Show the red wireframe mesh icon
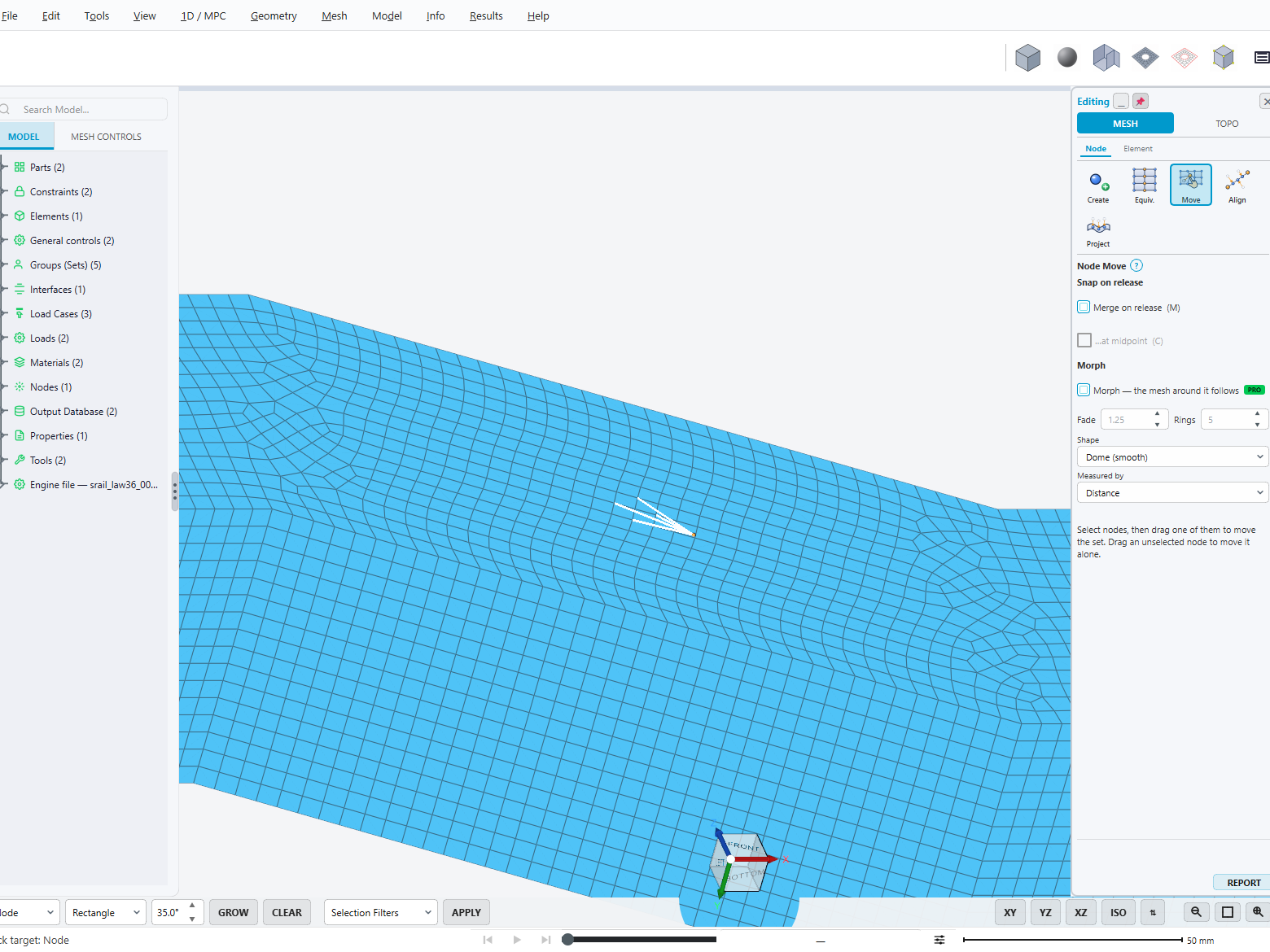1270x952 pixels. coord(1185,57)
